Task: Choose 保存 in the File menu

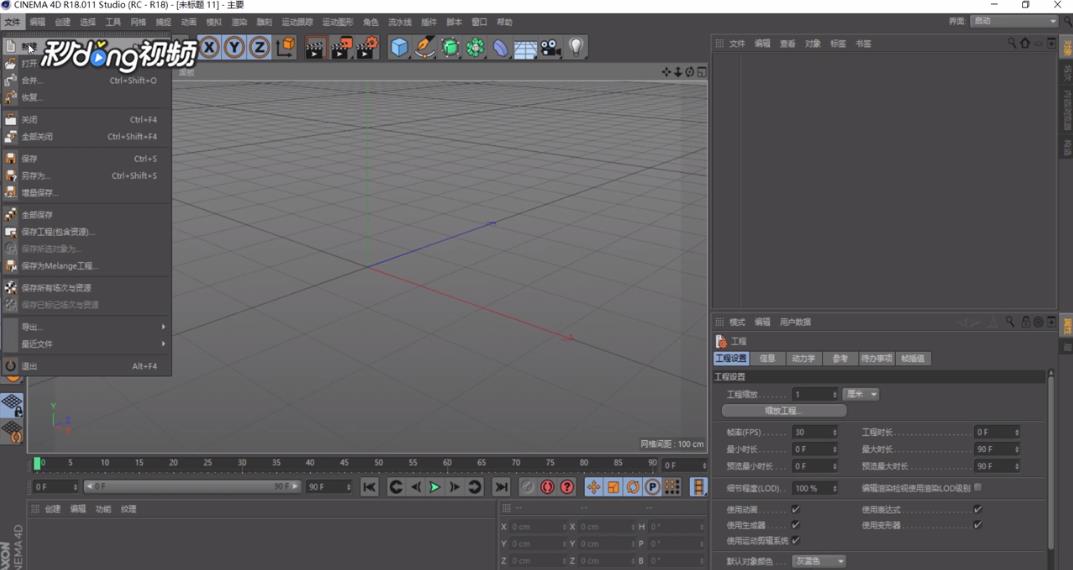Action: point(86,159)
